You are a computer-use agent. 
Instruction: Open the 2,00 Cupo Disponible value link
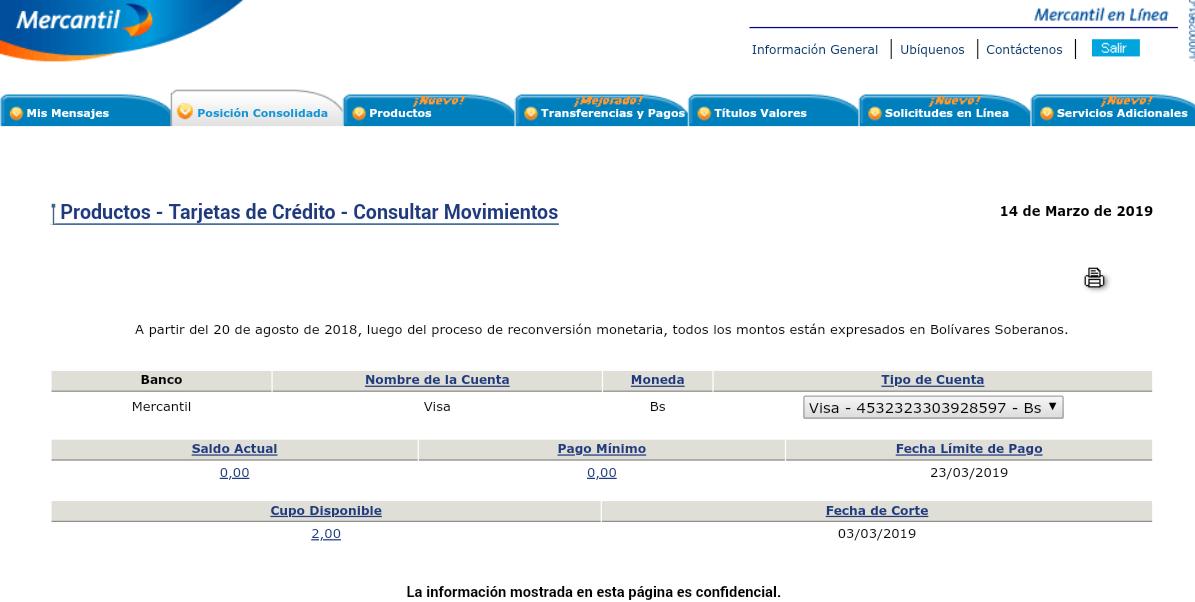[x=326, y=534]
